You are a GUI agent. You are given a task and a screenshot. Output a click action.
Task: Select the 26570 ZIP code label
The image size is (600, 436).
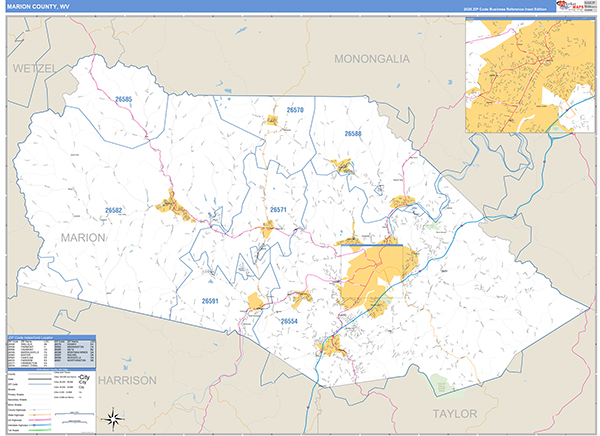(295, 110)
